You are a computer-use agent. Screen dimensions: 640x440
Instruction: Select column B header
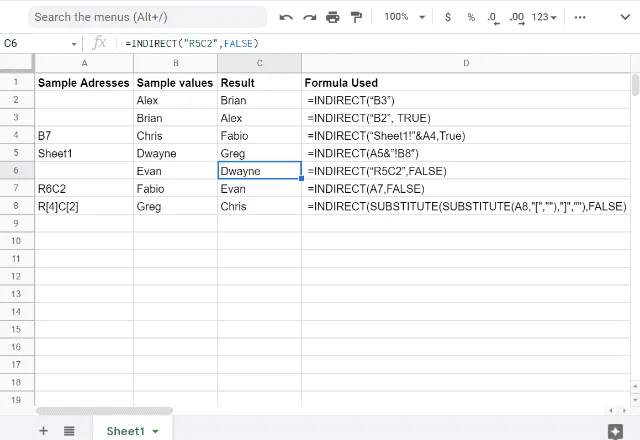[176, 63]
